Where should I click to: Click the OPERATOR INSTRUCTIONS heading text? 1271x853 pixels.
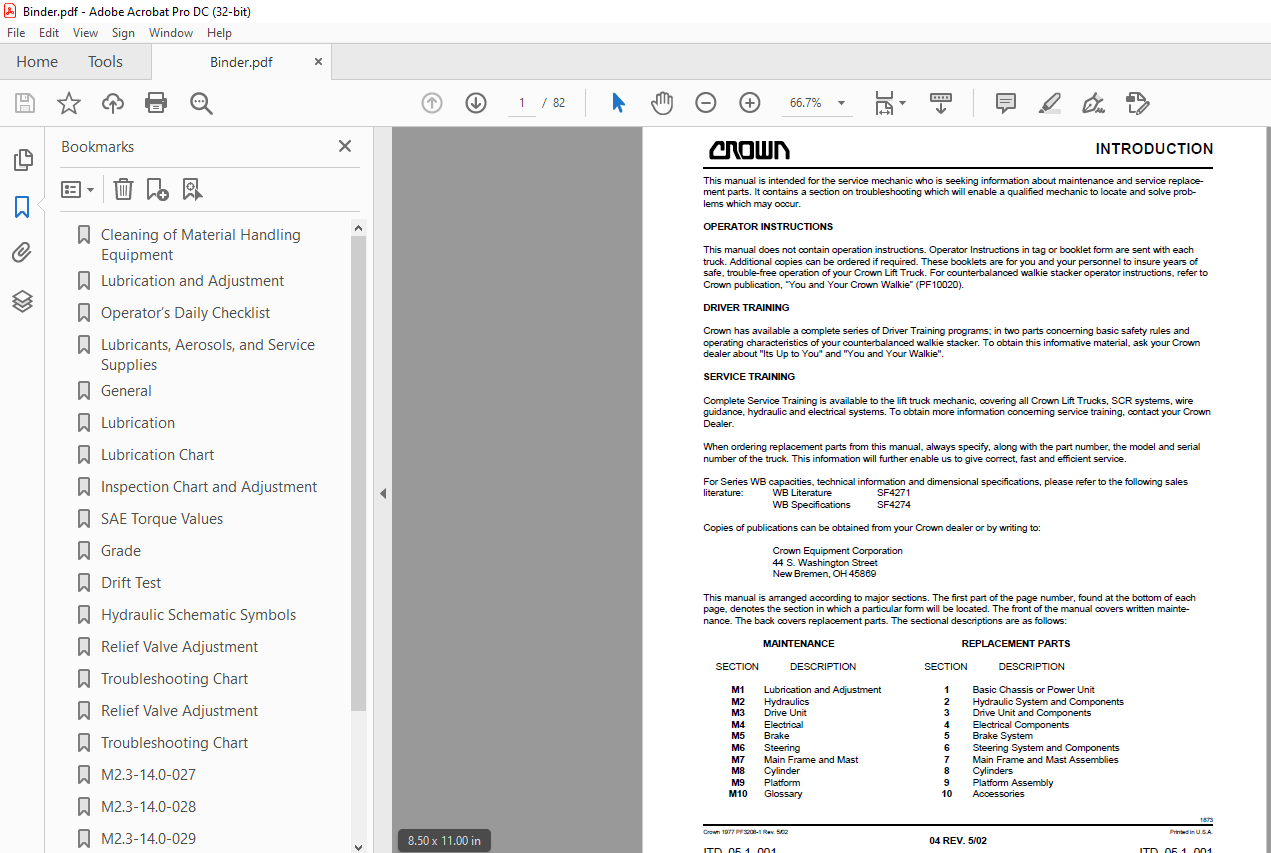click(768, 227)
